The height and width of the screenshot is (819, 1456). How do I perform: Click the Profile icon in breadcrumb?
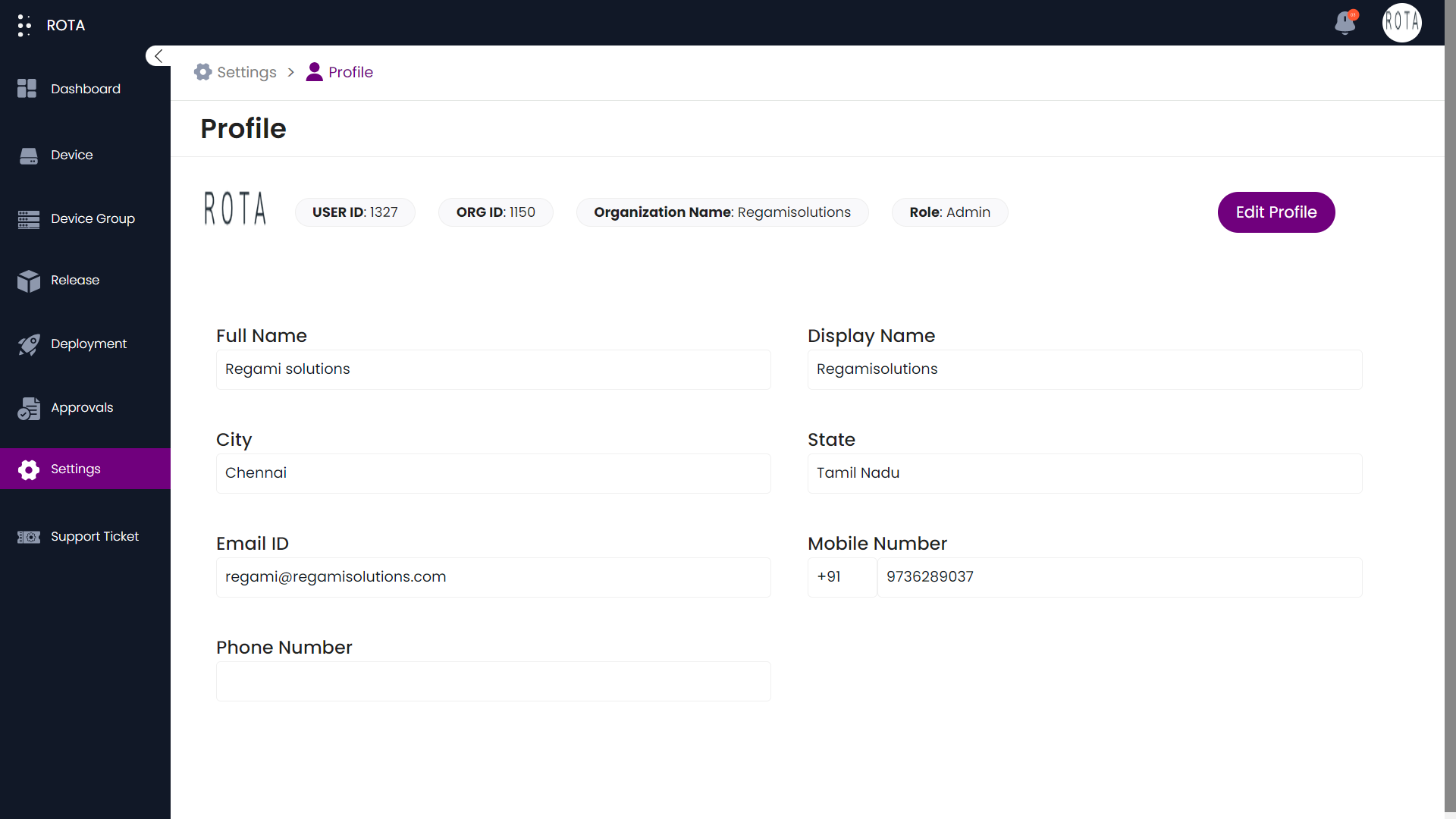313,72
